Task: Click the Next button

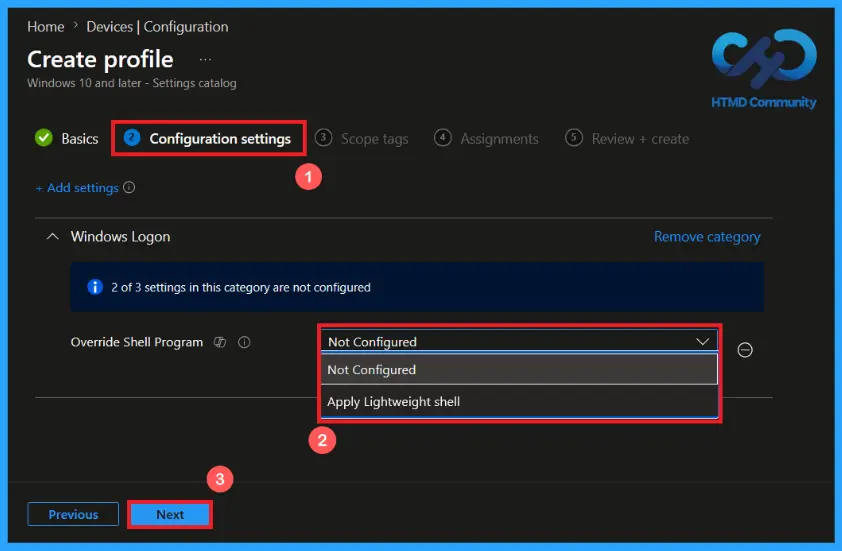Action: (170, 514)
